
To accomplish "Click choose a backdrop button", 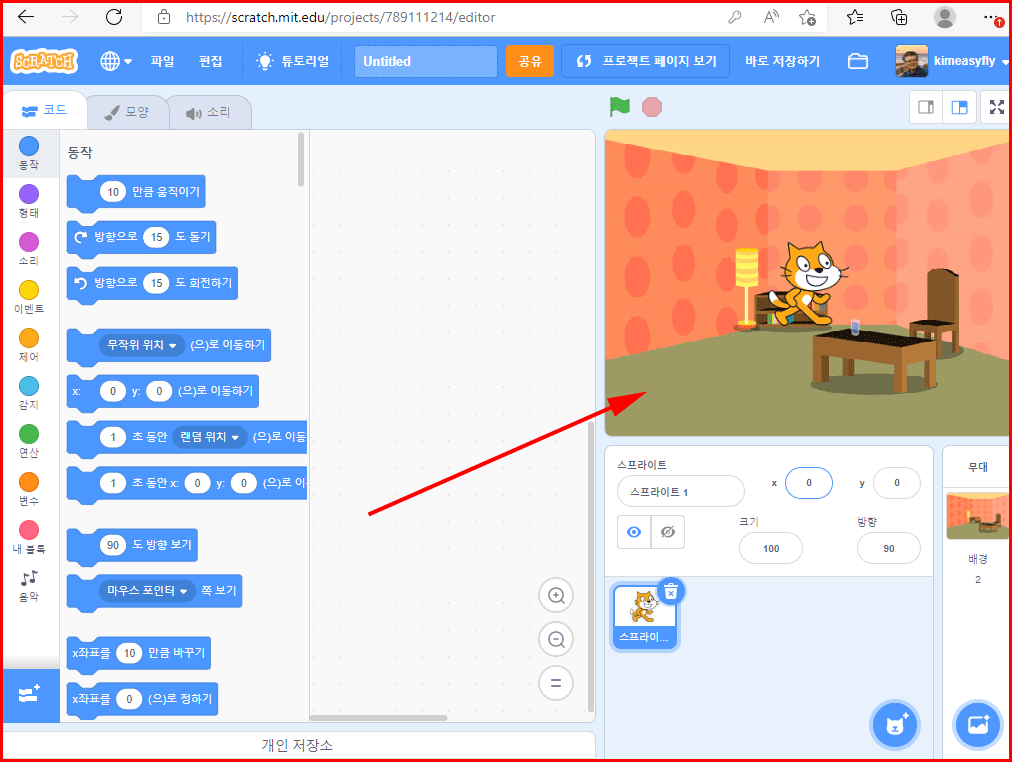I will click(x=978, y=725).
